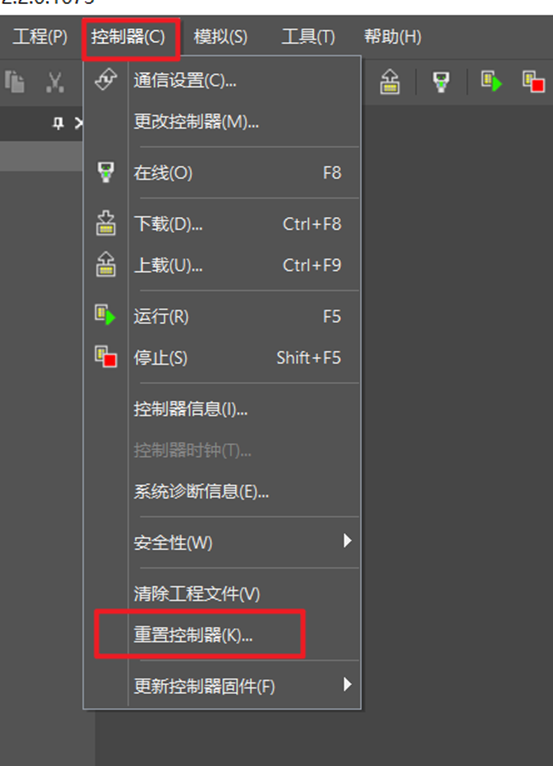
Task: Click the green run toolbar icon
Action: click(x=491, y=81)
